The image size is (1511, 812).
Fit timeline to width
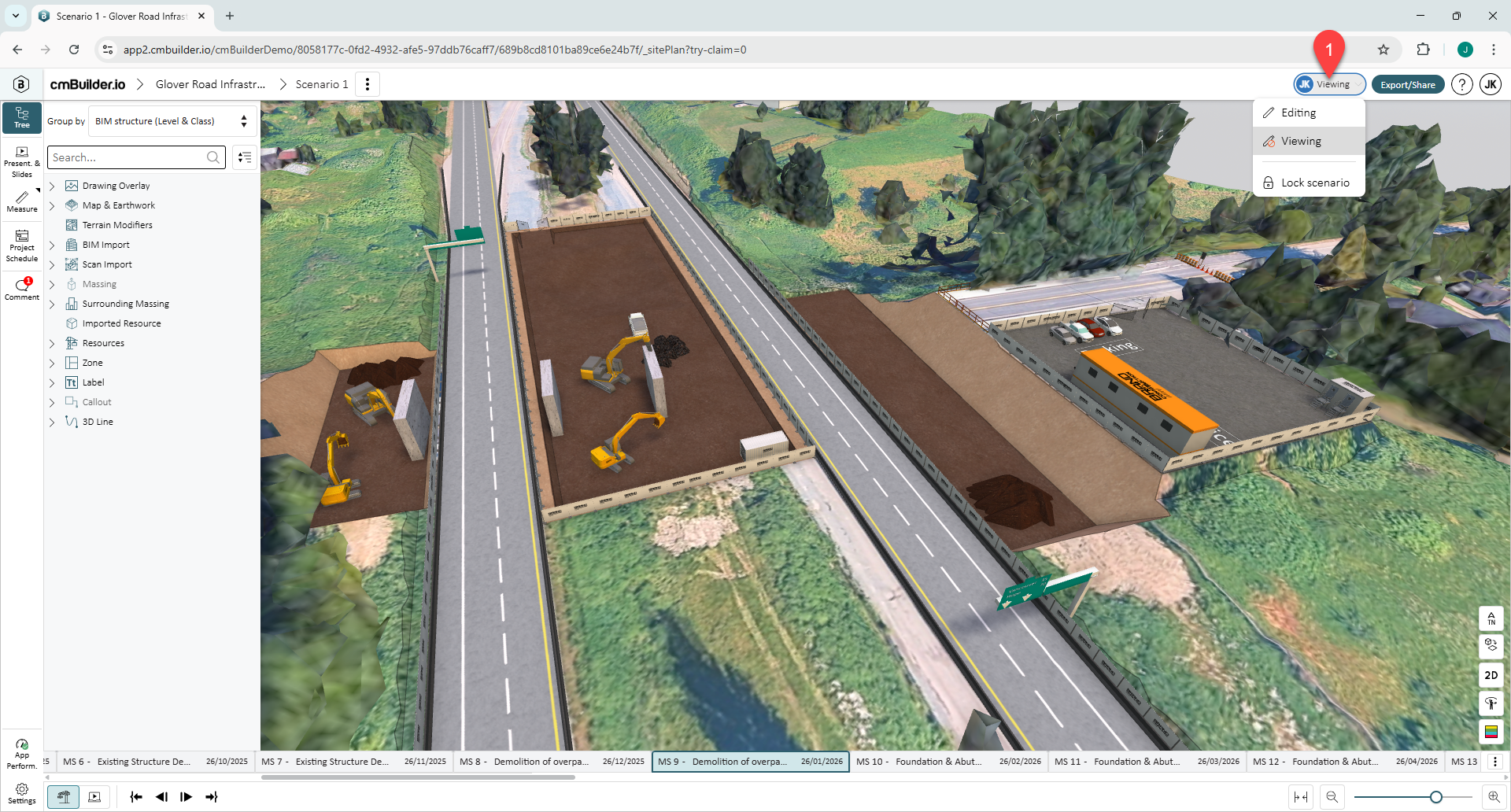point(1301,797)
